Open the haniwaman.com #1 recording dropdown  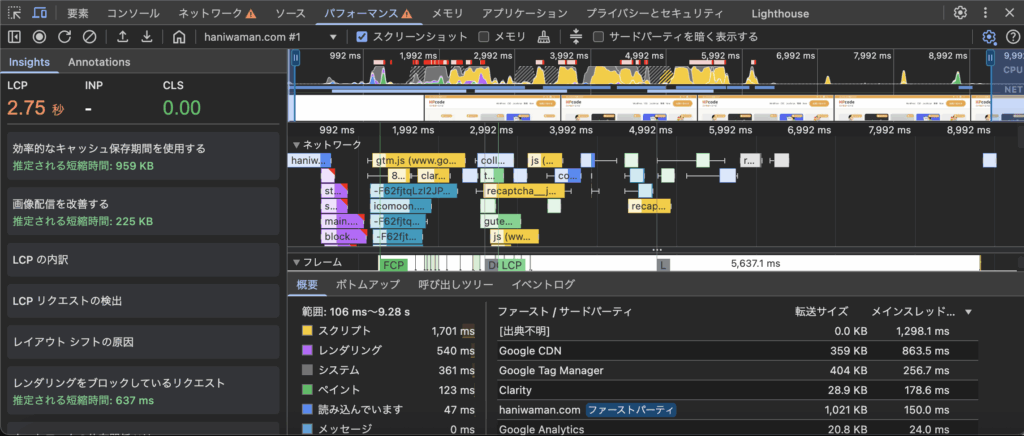(334, 37)
